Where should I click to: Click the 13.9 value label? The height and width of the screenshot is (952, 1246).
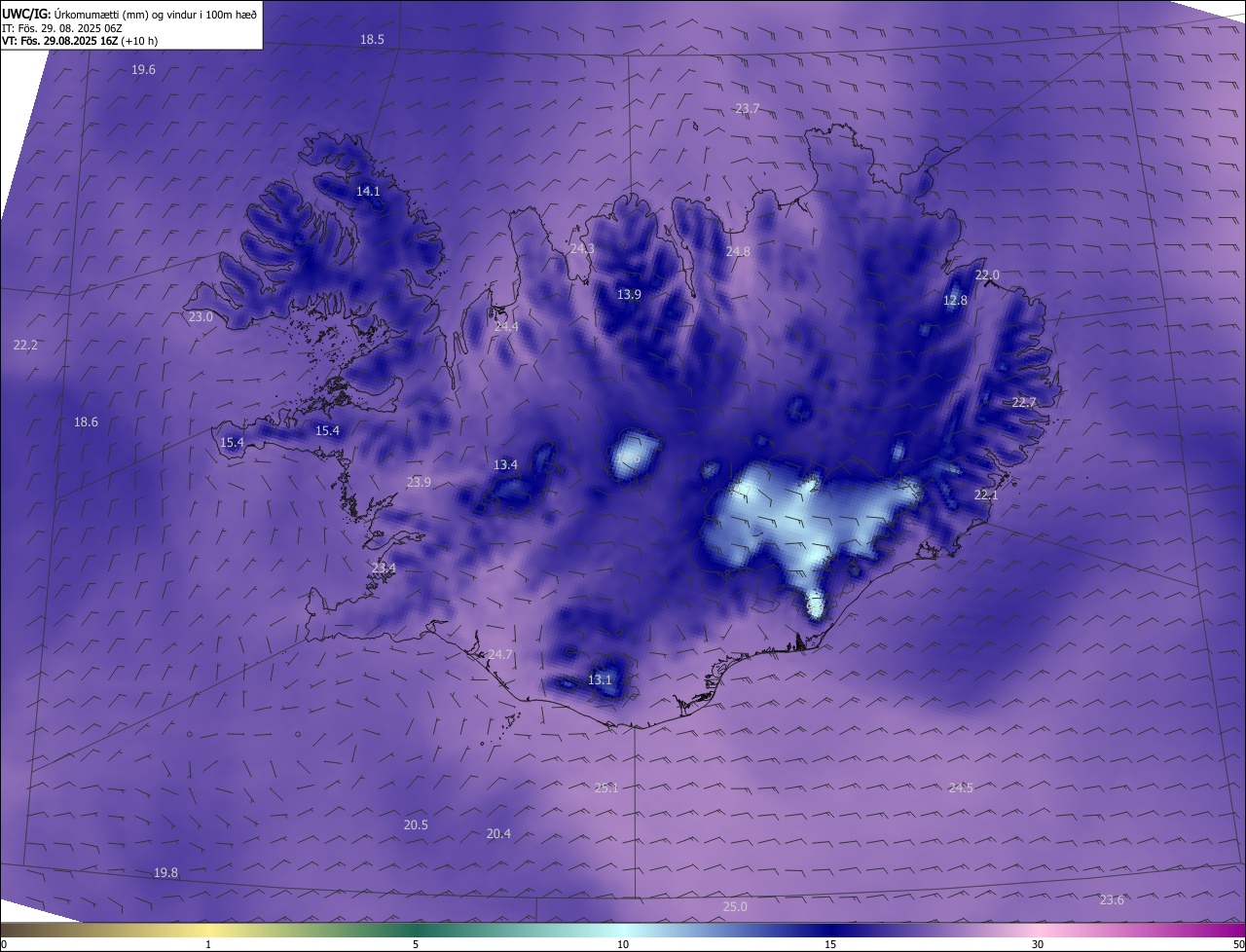(x=629, y=295)
